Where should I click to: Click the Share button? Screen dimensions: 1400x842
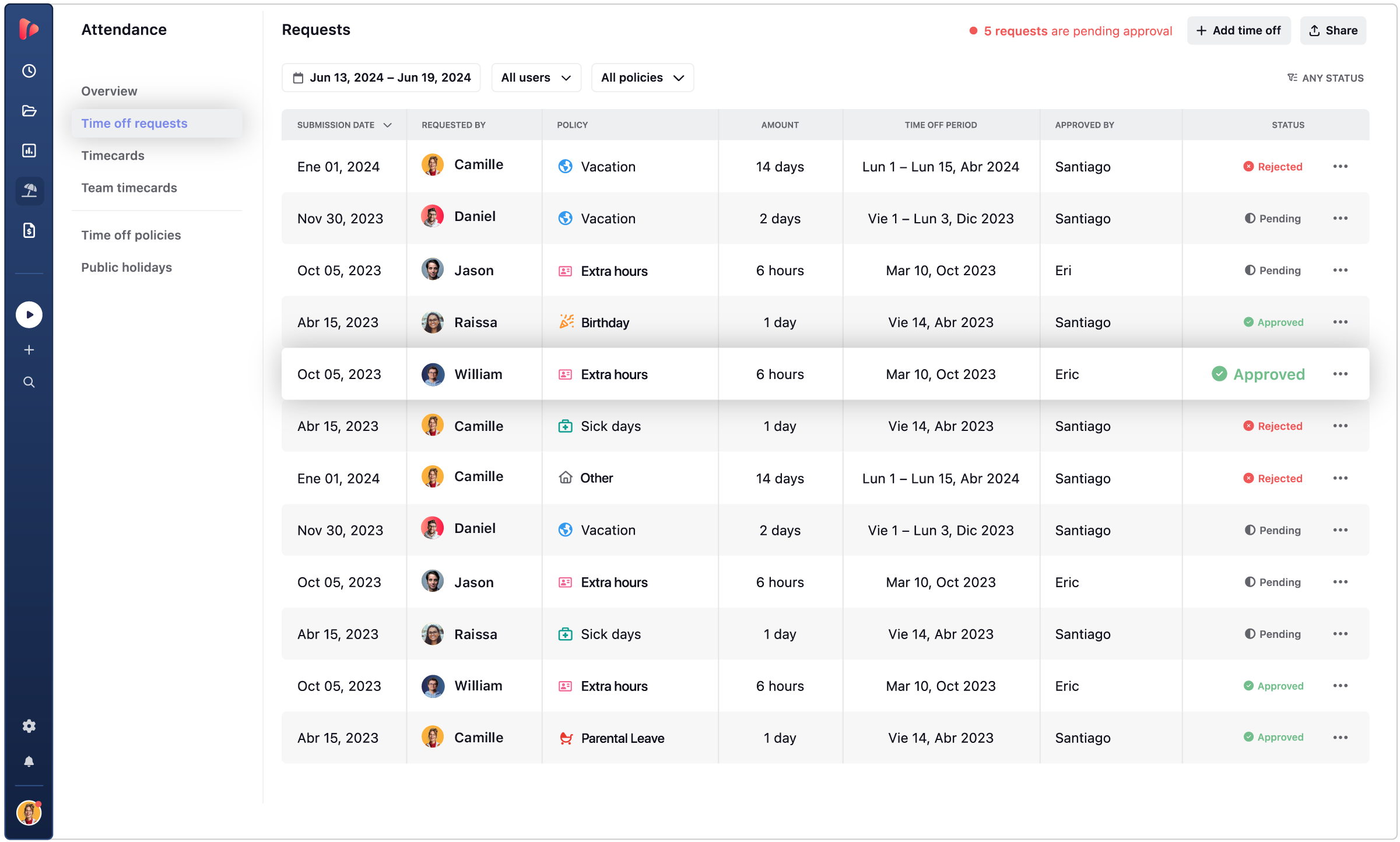[1333, 30]
